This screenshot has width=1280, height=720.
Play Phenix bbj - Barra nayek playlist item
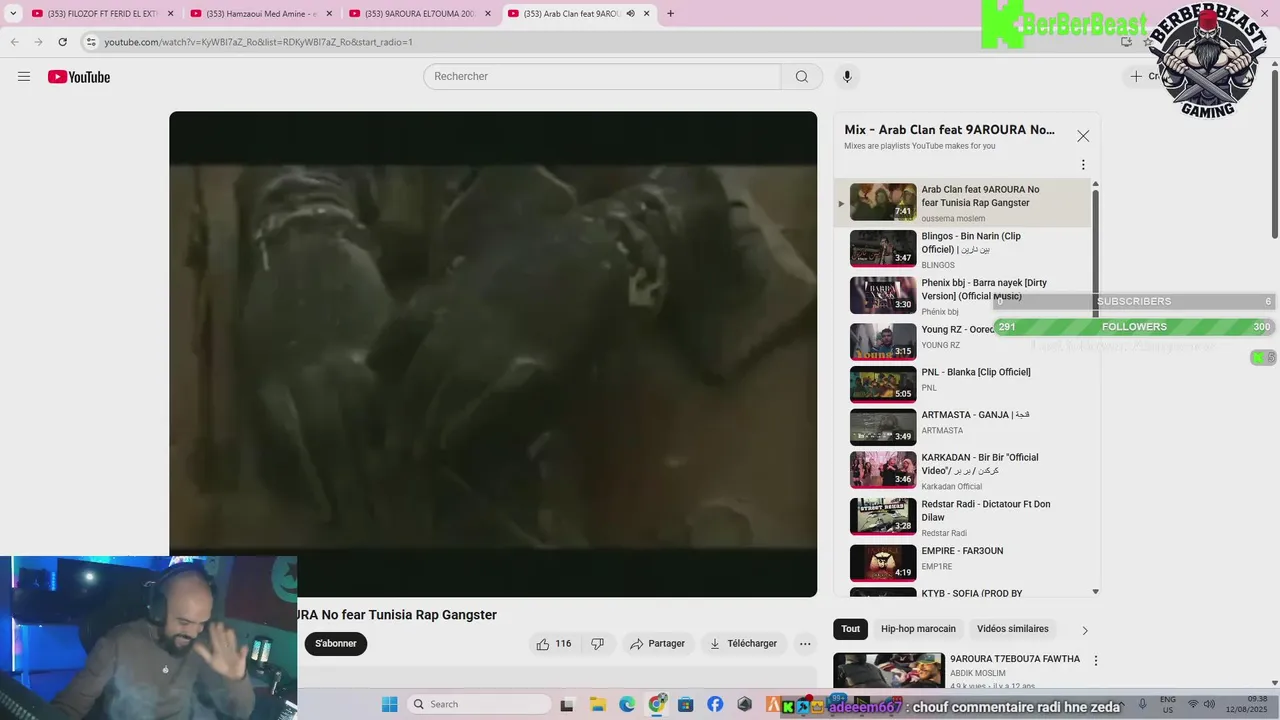click(965, 296)
